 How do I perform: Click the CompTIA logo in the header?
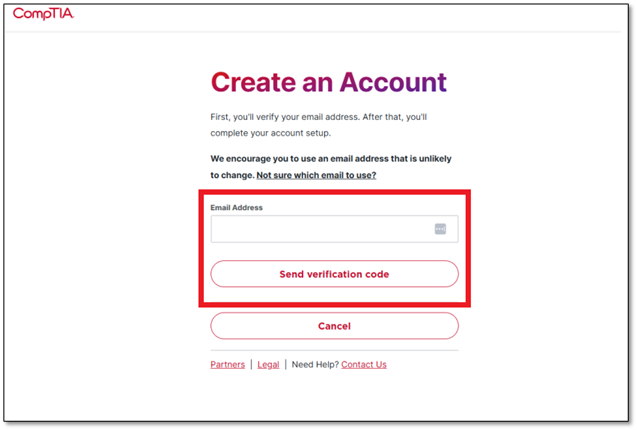point(43,13)
